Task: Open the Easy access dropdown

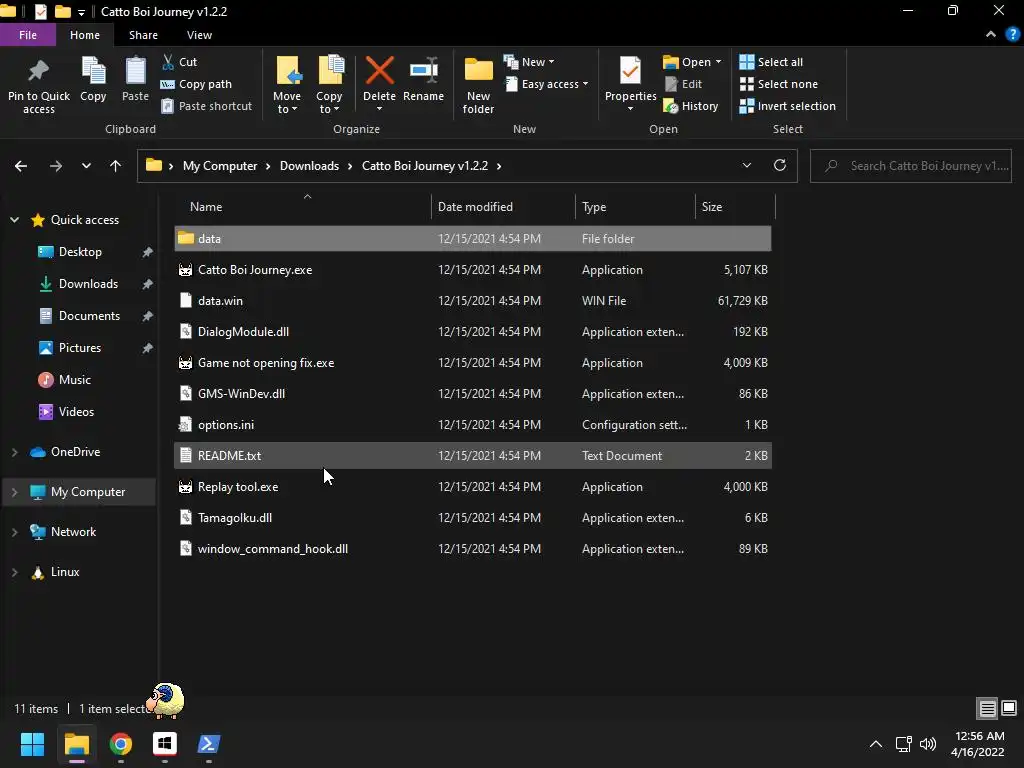Action: (547, 84)
